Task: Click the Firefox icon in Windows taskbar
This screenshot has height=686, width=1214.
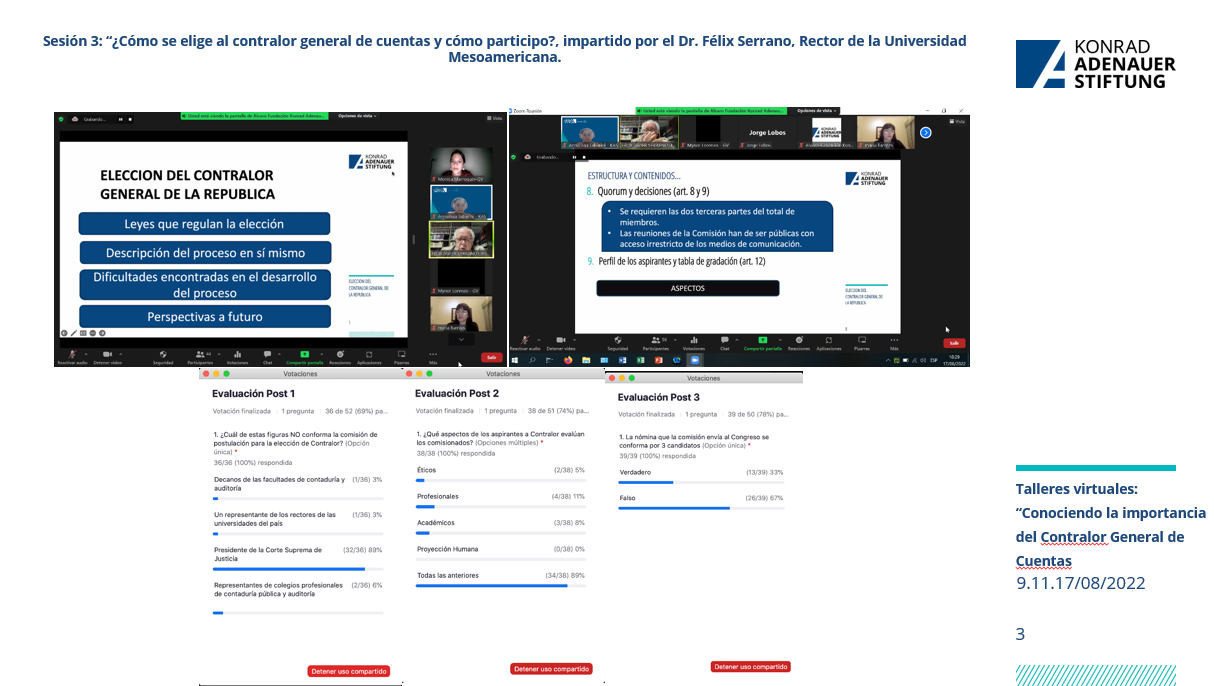Action: point(569,359)
